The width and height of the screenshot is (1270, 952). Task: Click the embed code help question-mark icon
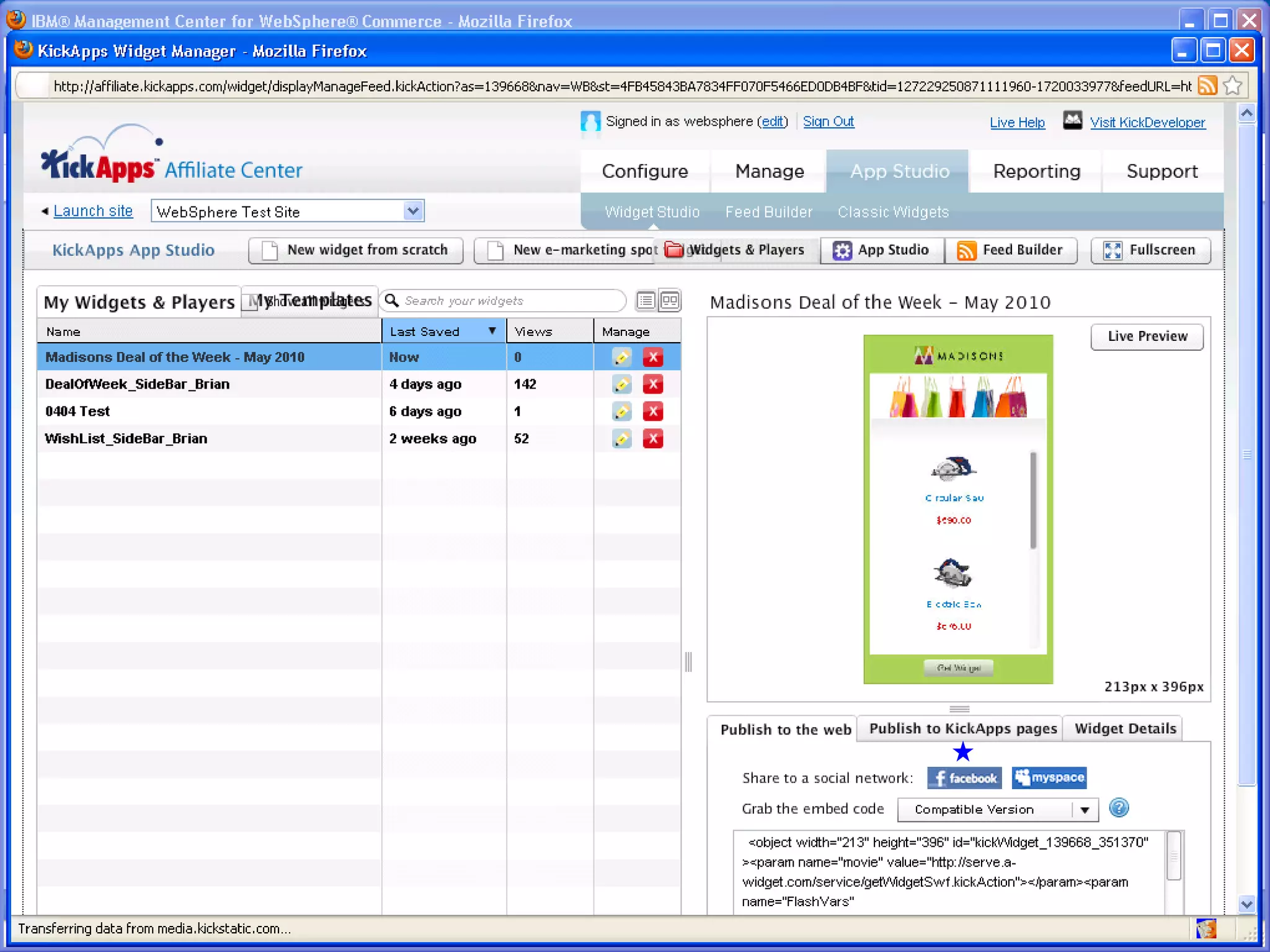[x=1118, y=808]
